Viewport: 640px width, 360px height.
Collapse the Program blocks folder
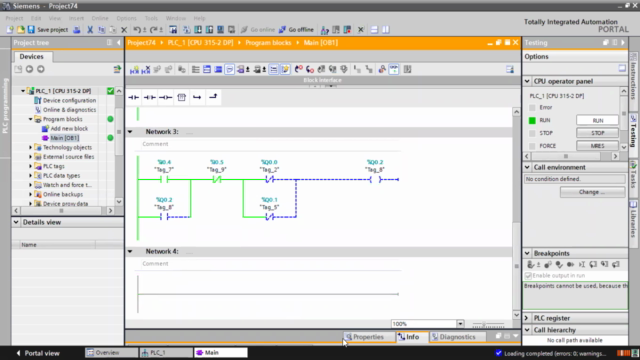pos(30,119)
